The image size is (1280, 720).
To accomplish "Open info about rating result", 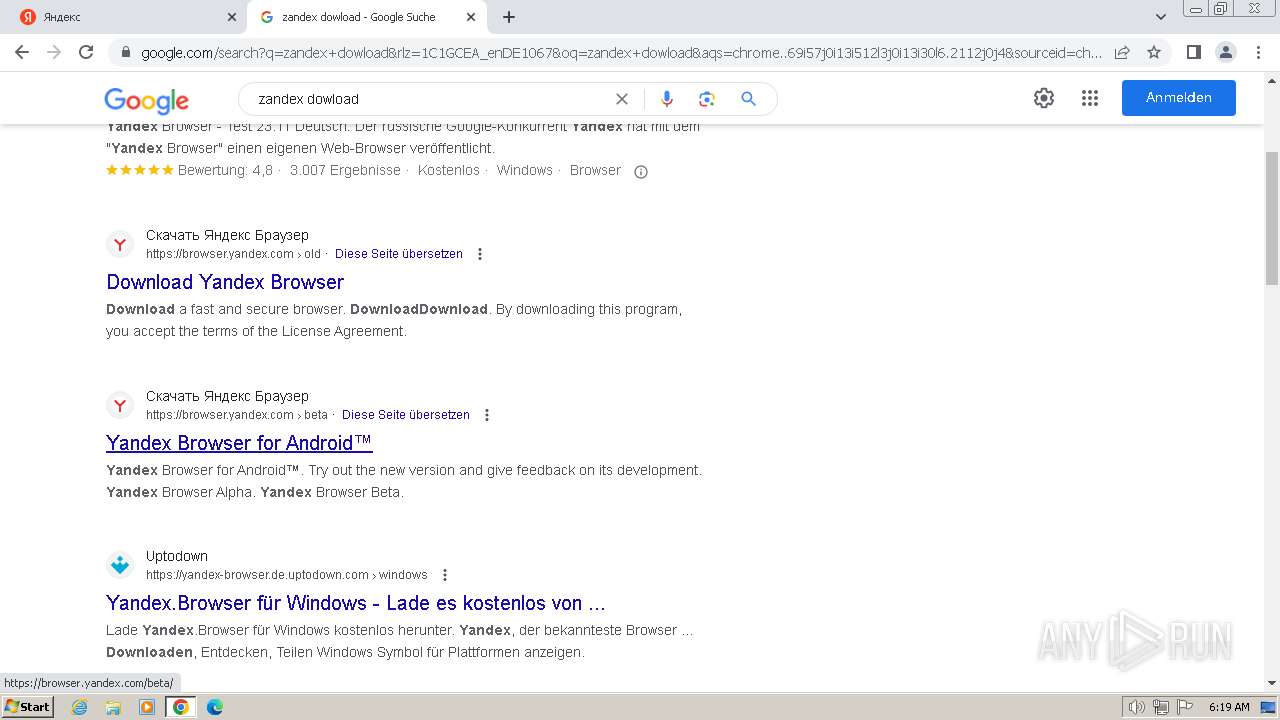I will pos(641,171).
